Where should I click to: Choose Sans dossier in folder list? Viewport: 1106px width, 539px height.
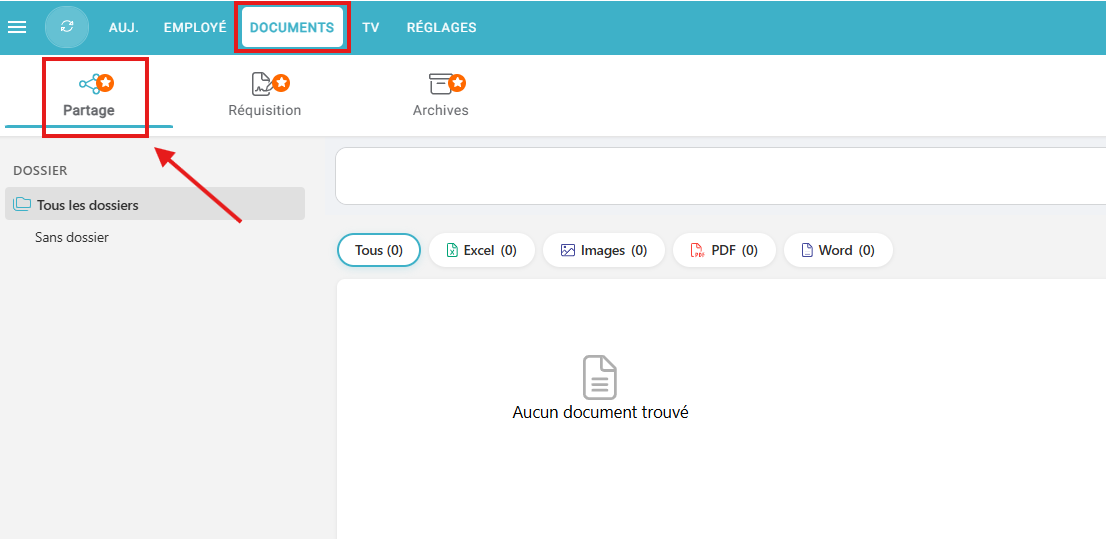[71, 237]
